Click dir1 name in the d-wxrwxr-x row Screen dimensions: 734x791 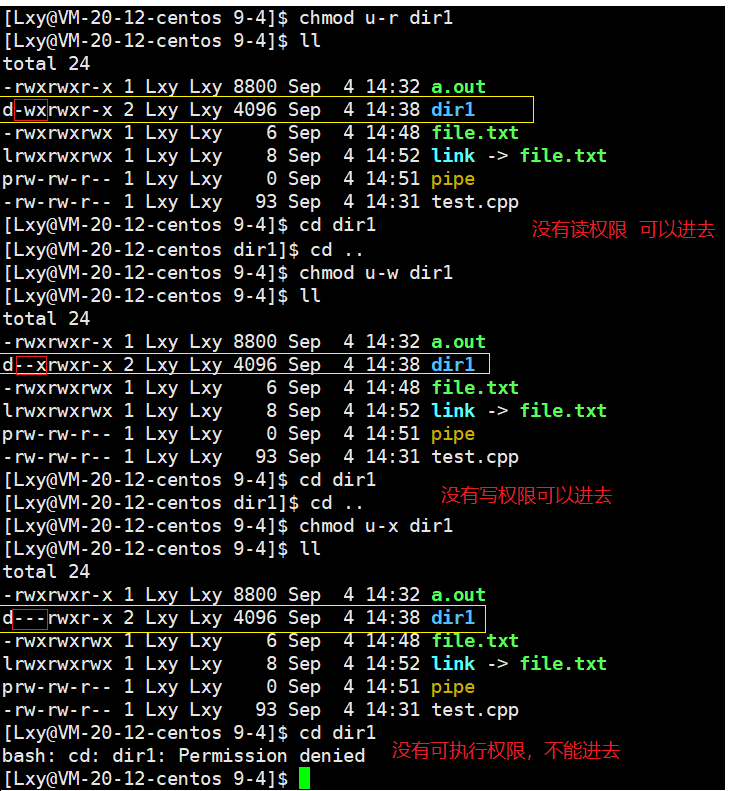(453, 110)
